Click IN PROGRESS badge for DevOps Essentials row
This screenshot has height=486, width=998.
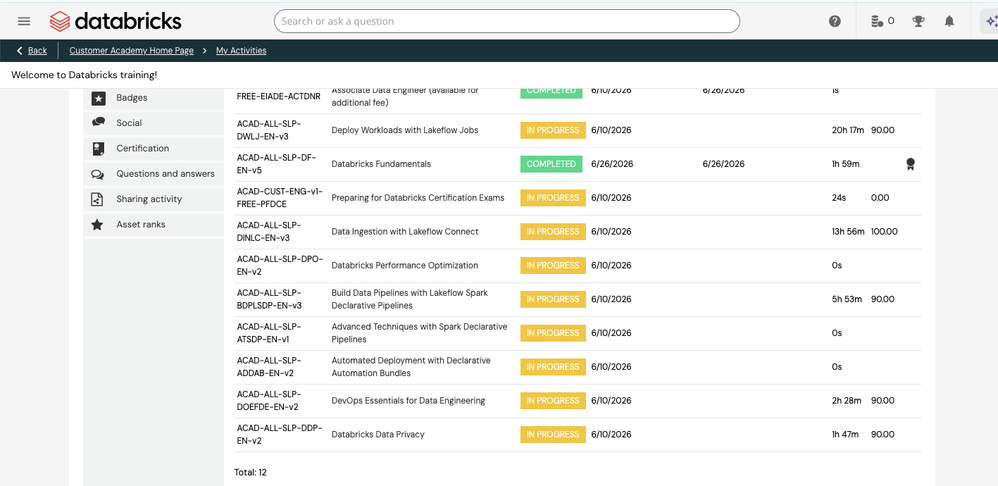click(553, 401)
